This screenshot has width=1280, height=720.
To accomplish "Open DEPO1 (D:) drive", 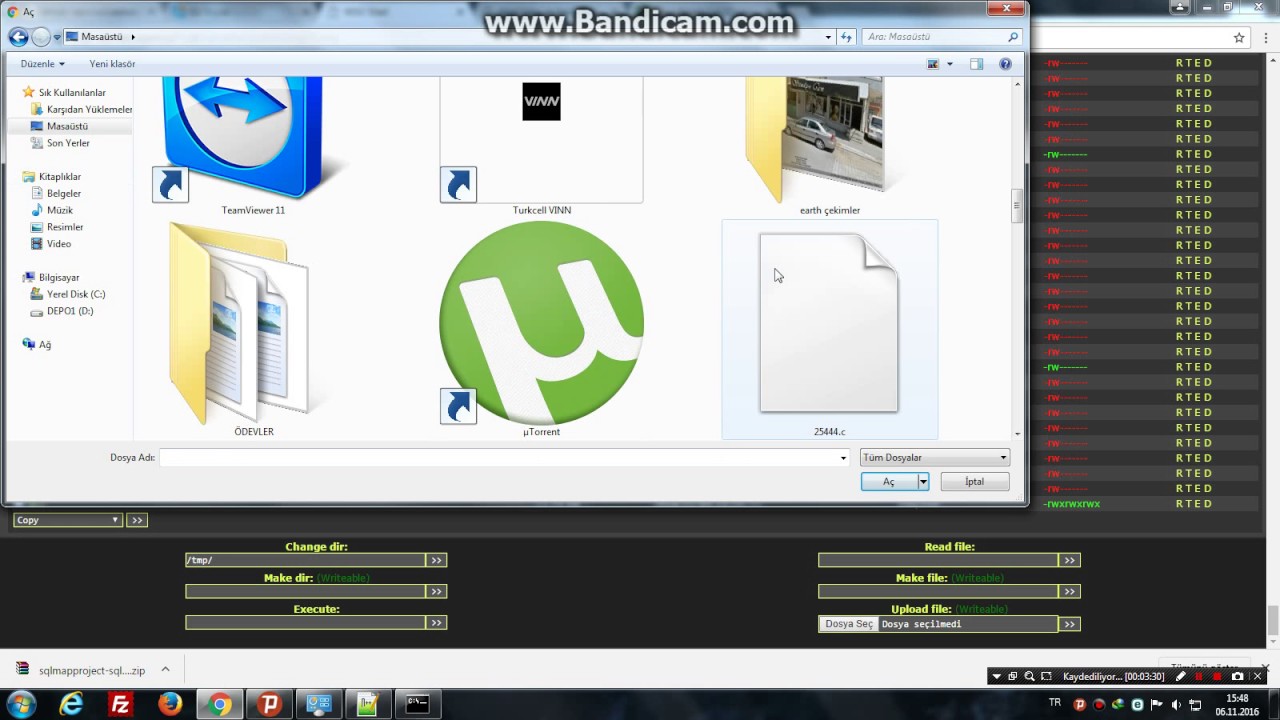I will (70, 311).
